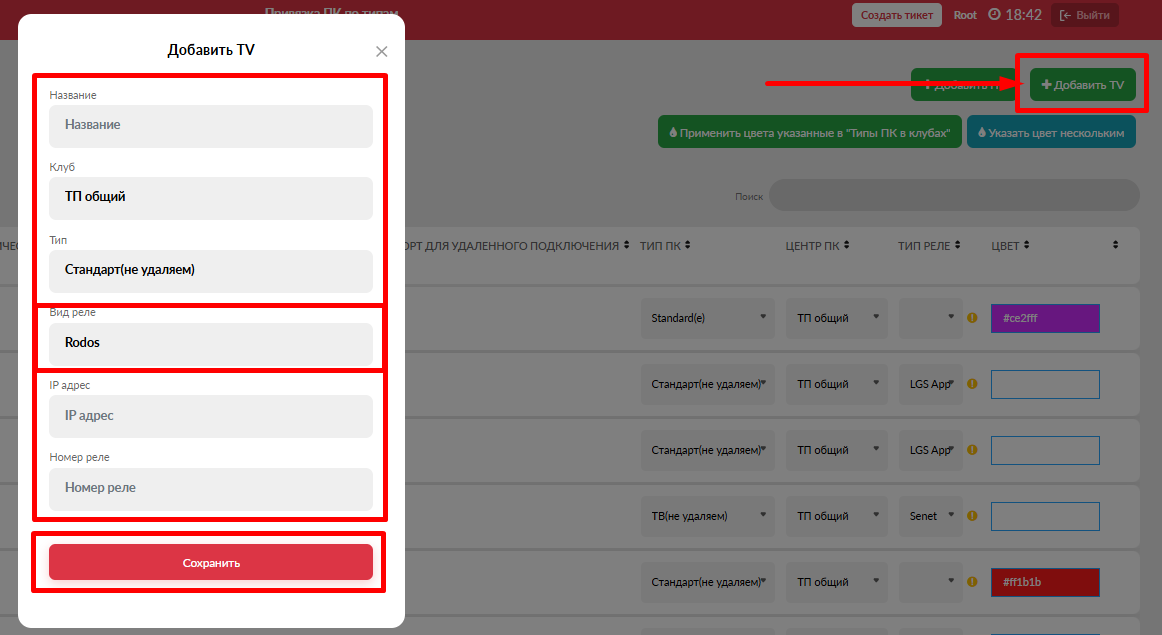The height and width of the screenshot is (635, 1162).
Task: Open empty relay dropdown in Standard(e) row
Action: click(x=931, y=318)
